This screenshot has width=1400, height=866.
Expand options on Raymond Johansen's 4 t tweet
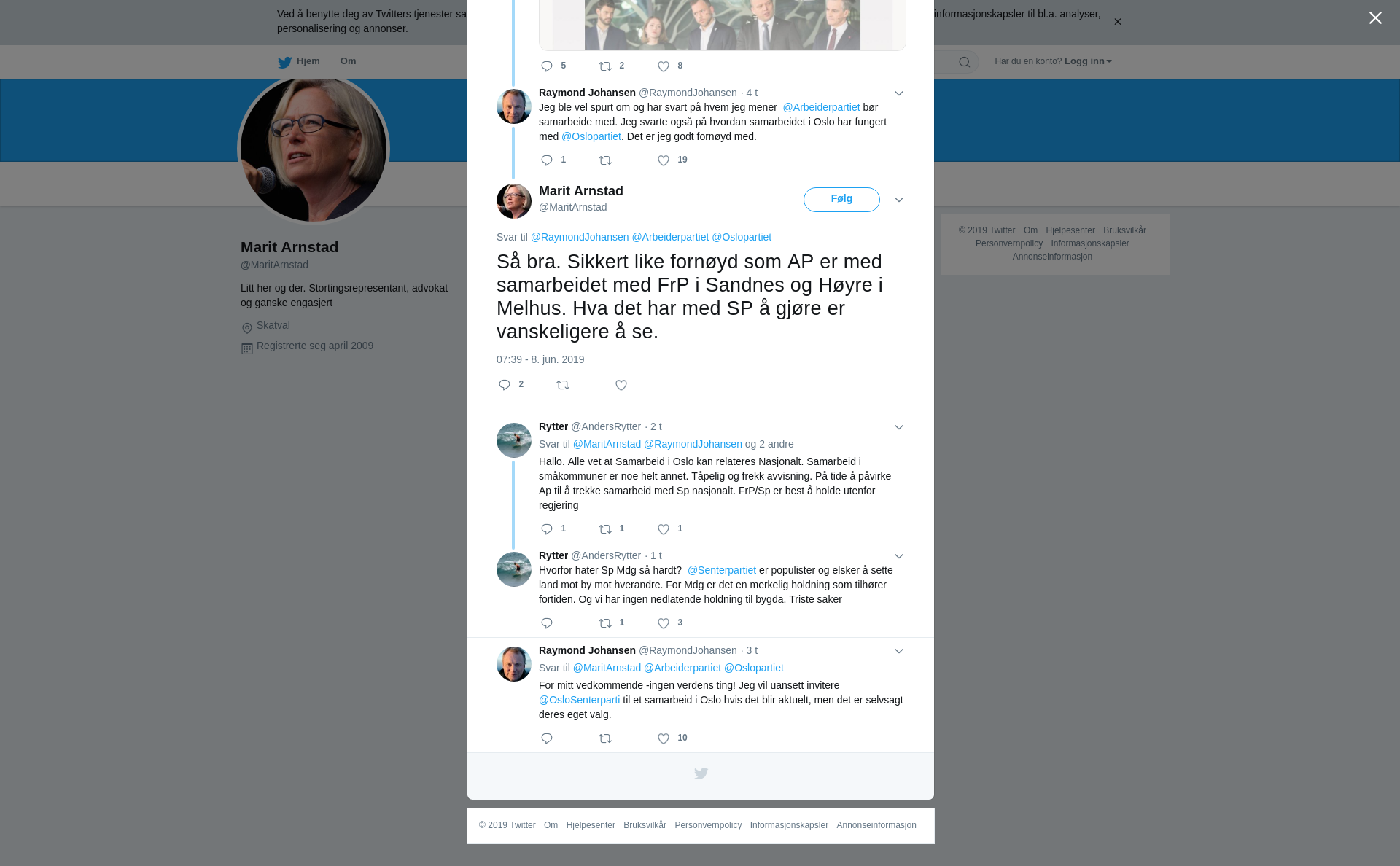tap(899, 93)
